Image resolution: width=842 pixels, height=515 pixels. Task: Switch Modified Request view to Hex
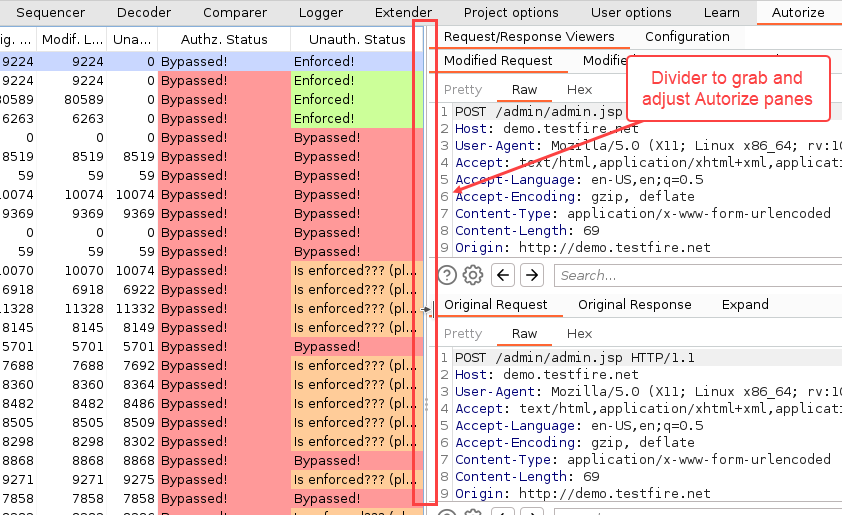(580, 90)
